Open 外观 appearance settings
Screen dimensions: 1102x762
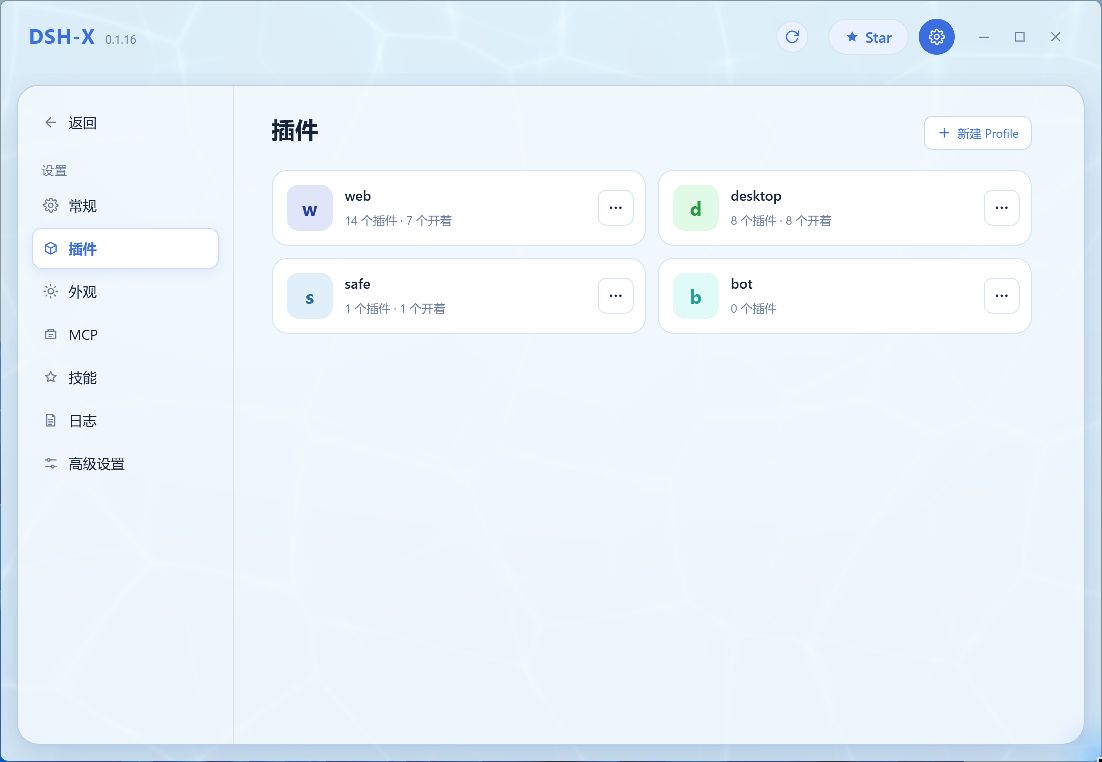[x=126, y=292]
